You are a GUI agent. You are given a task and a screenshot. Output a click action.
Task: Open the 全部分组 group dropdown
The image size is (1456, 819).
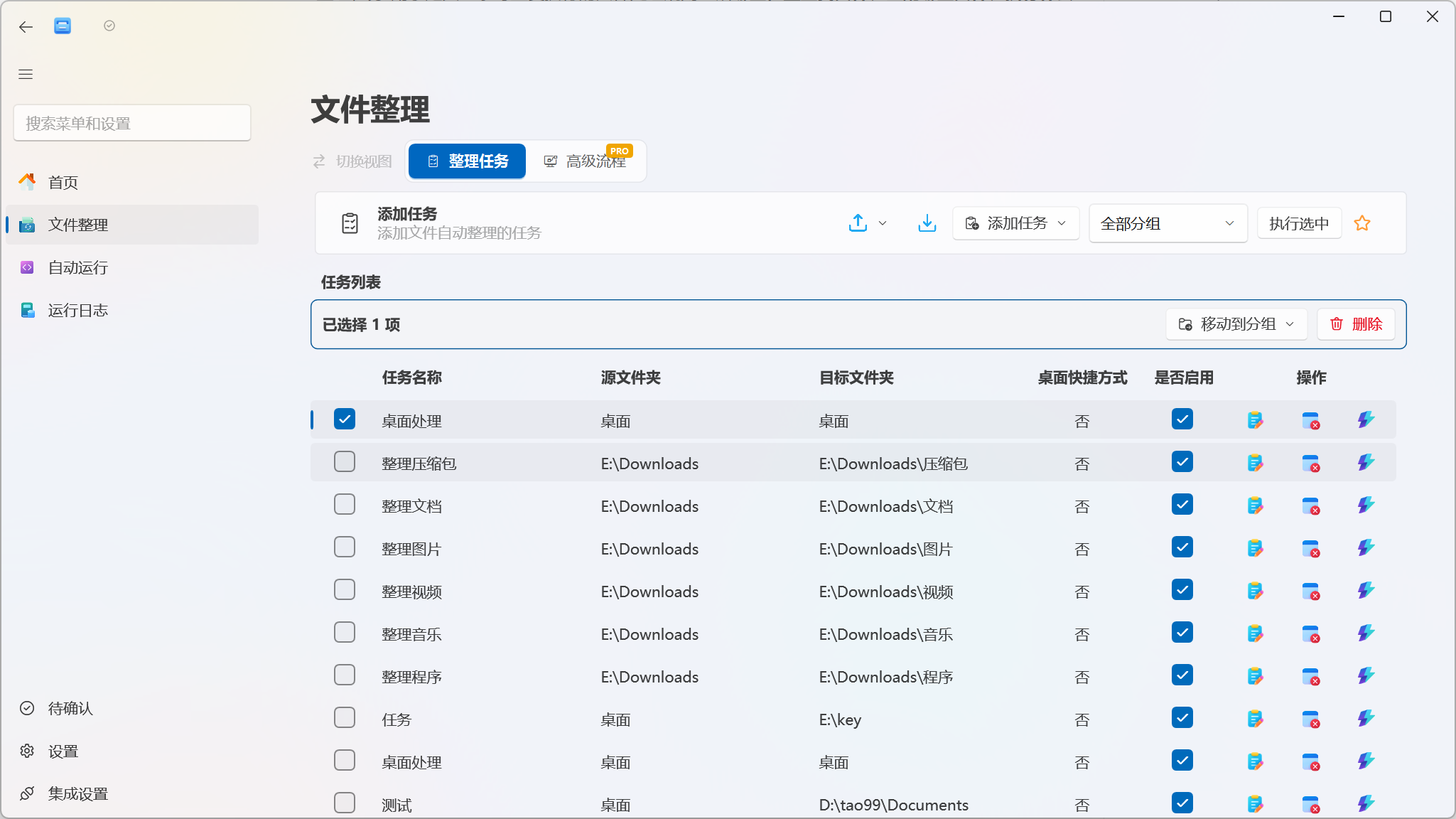[1168, 223]
